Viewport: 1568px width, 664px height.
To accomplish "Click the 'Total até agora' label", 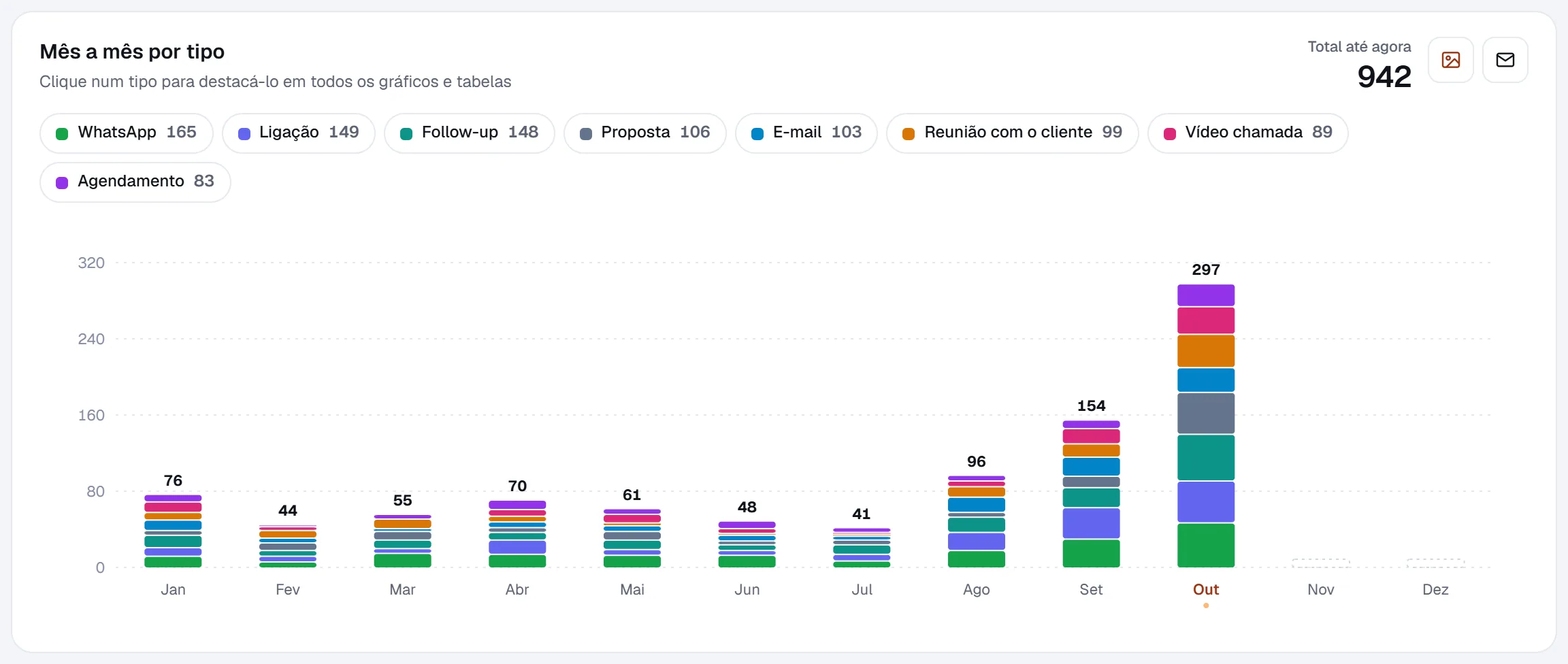I will pyautogui.click(x=1359, y=47).
